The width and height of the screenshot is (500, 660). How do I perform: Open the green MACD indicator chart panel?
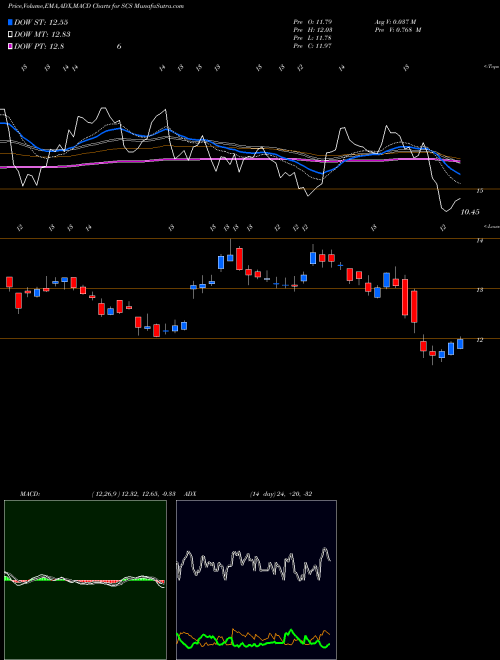pyautogui.click(x=85, y=580)
